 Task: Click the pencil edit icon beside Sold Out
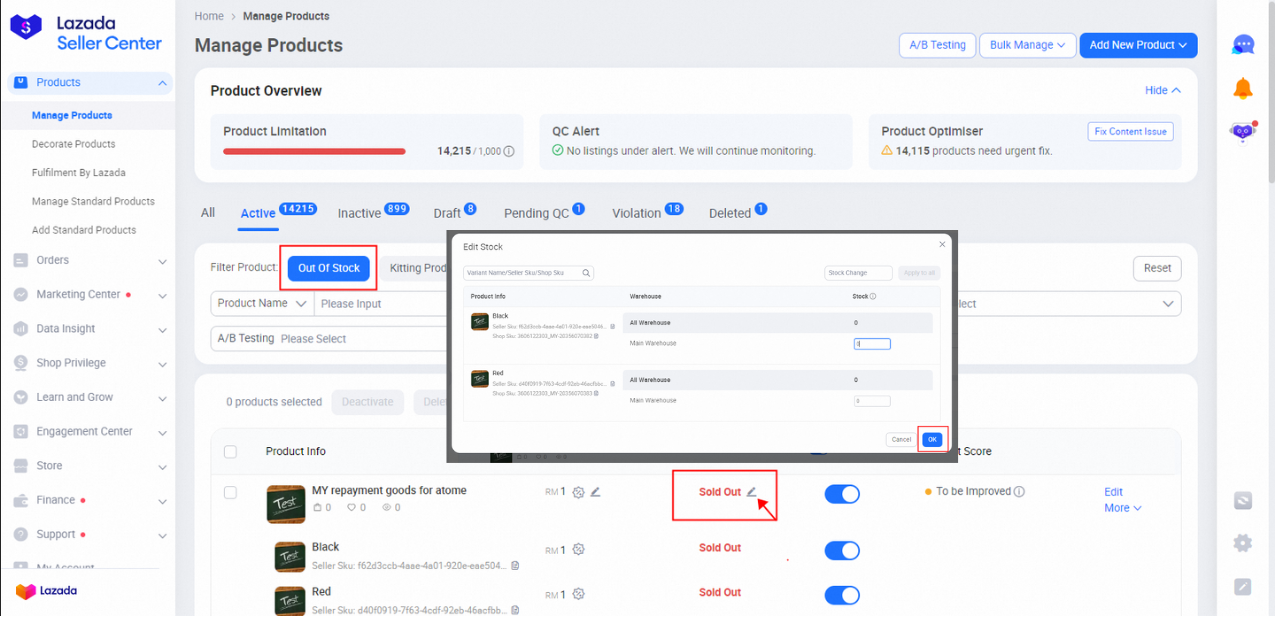point(752,492)
